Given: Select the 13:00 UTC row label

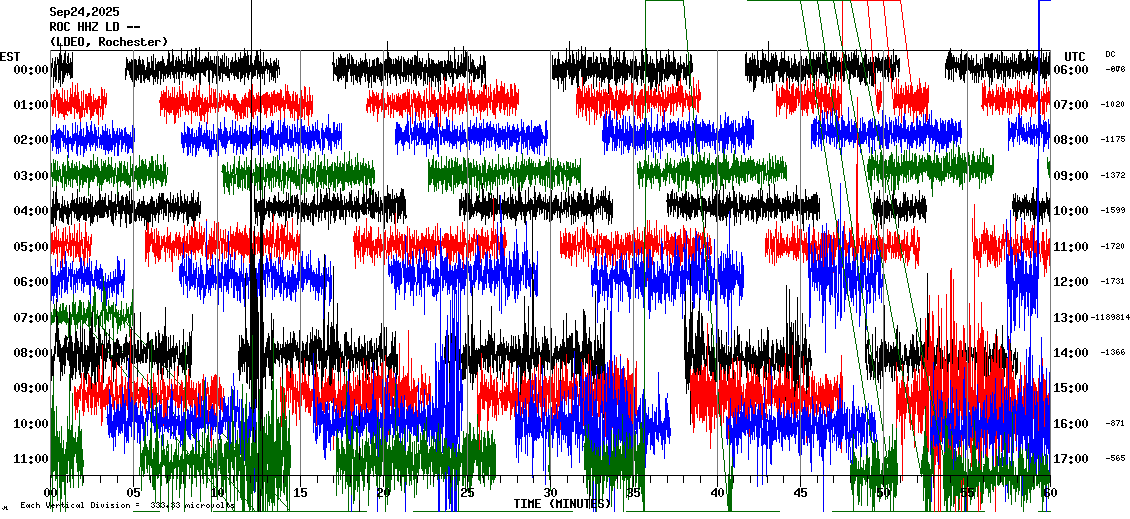Looking at the screenshot, I should 1071,318.
